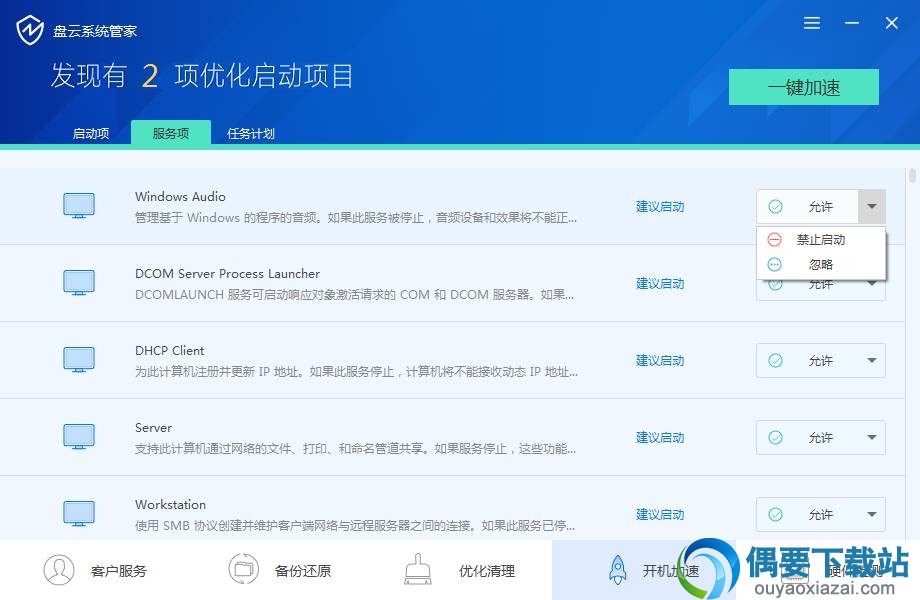The height and width of the screenshot is (600, 920).
Task: Click the service list vertical scrollbar thumb
Action: [x=912, y=175]
